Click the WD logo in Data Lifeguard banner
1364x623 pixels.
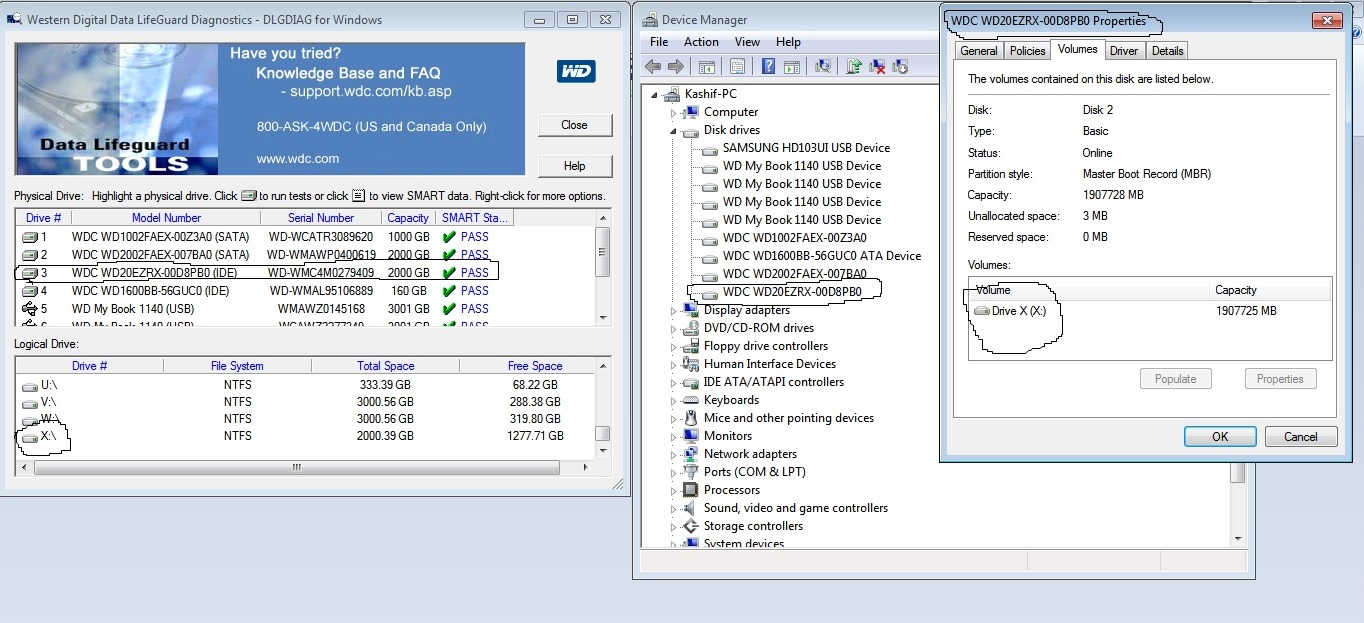pyautogui.click(x=576, y=71)
